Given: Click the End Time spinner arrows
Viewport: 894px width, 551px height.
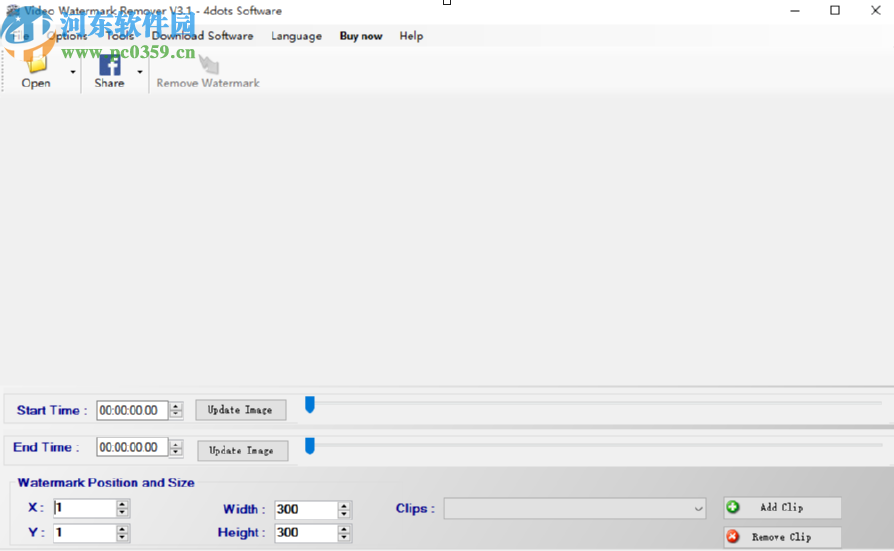Looking at the screenshot, I should (176, 448).
